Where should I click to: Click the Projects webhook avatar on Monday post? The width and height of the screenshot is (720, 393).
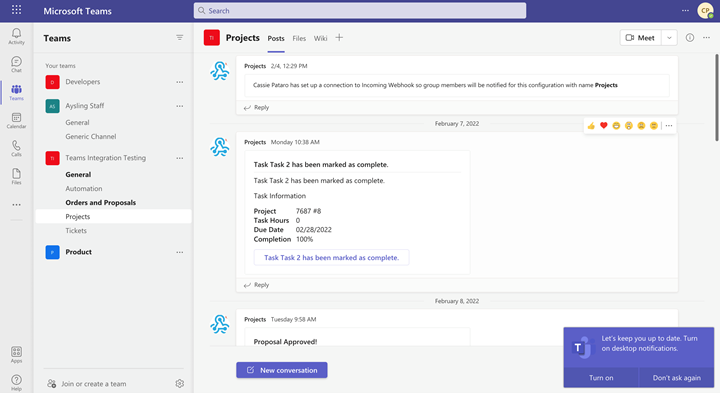220,147
